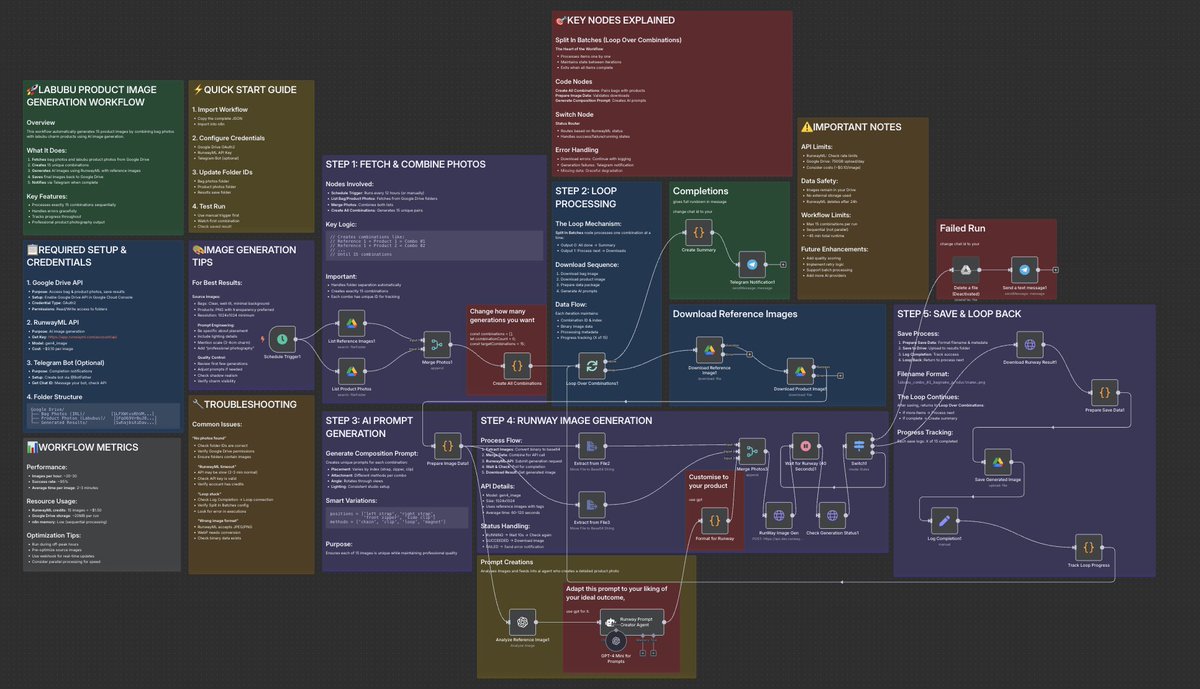Select the Quick Start Guide sticky note title
Screen dimensions: 1200x689
(244, 90)
